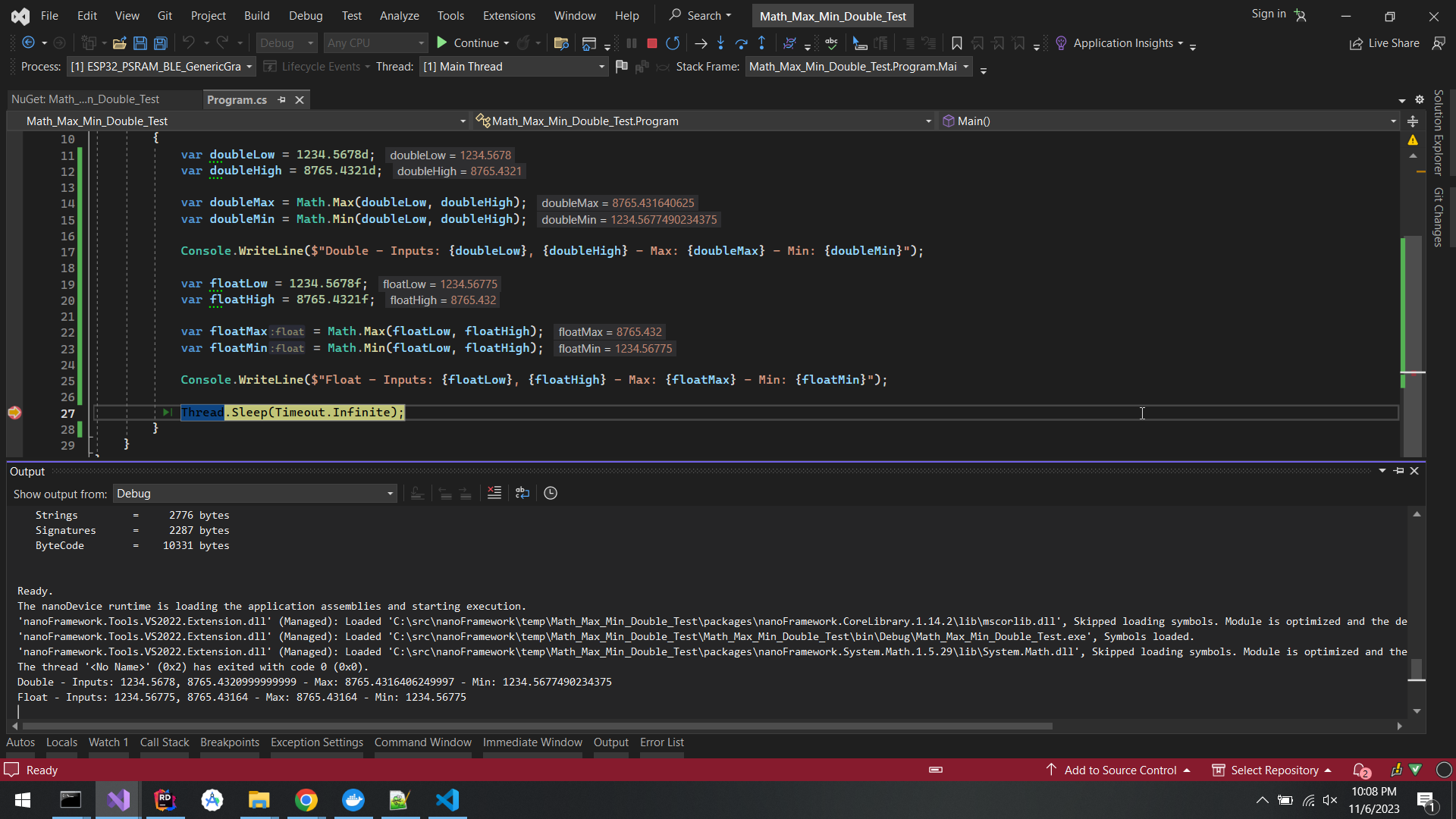The height and width of the screenshot is (819, 1456).
Task: Clear all text in the Output window
Action: [494, 493]
